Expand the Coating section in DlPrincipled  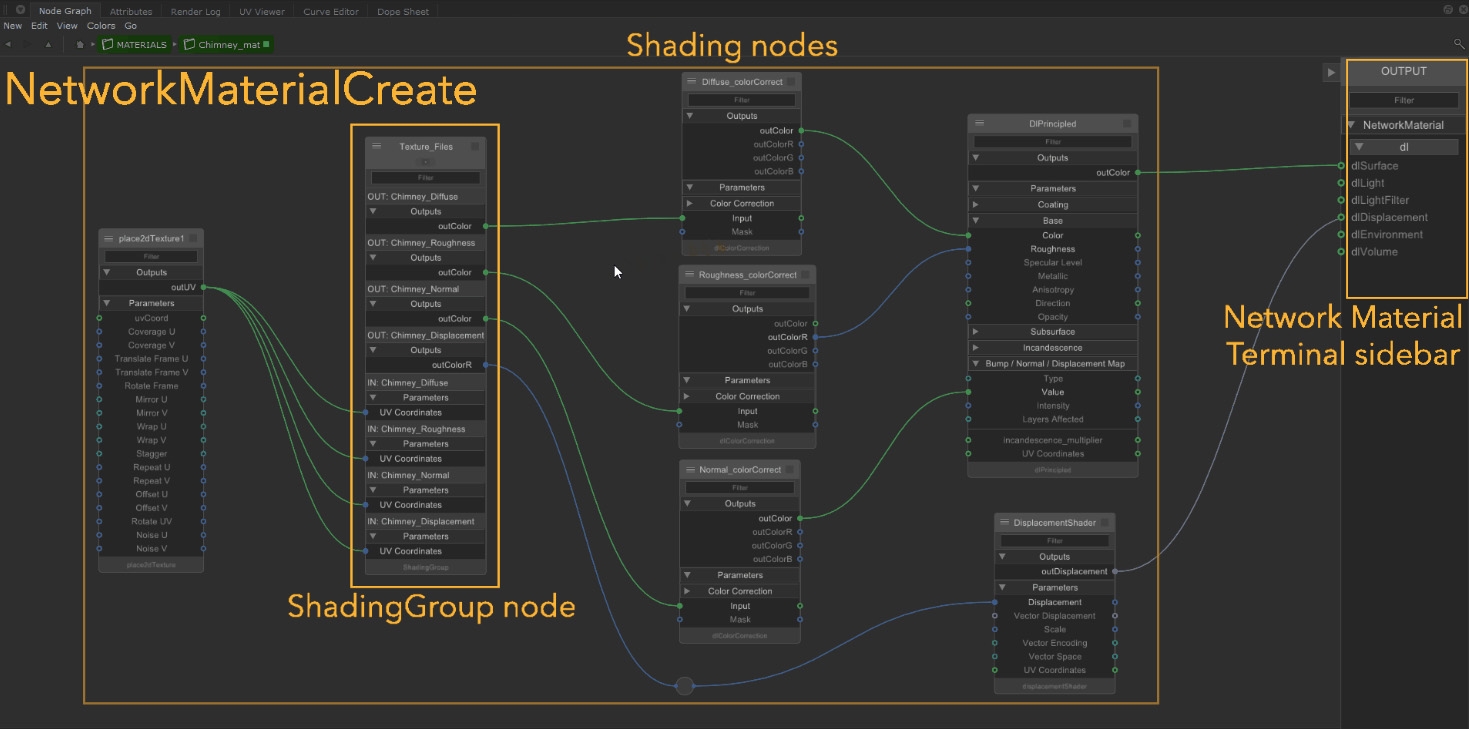click(976, 205)
